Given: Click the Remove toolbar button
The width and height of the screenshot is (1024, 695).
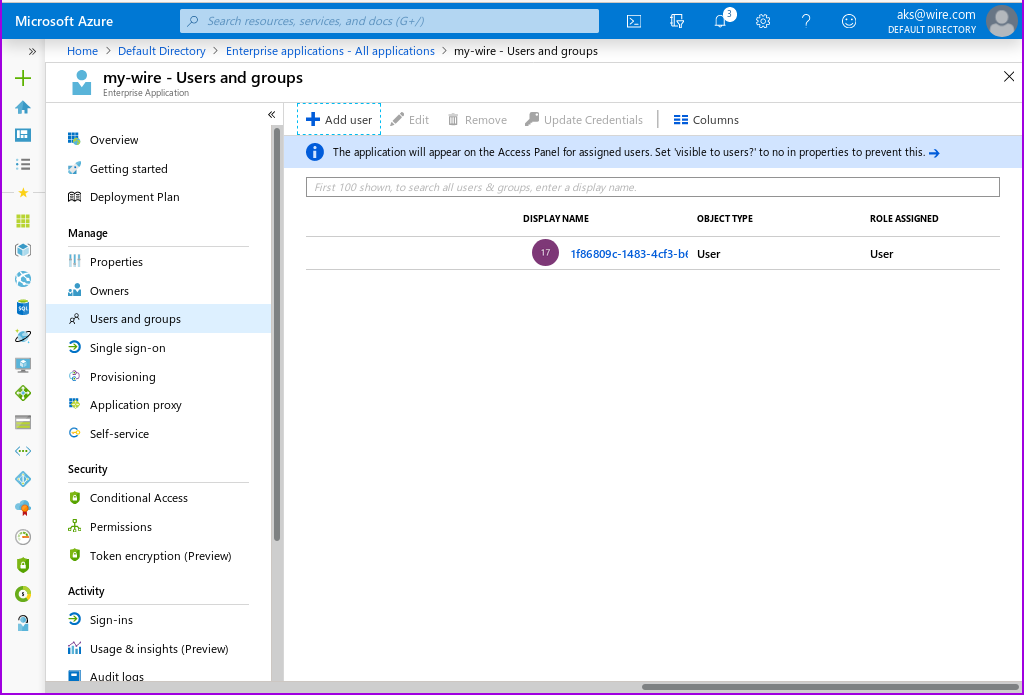Looking at the screenshot, I should click(x=477, y=120).
